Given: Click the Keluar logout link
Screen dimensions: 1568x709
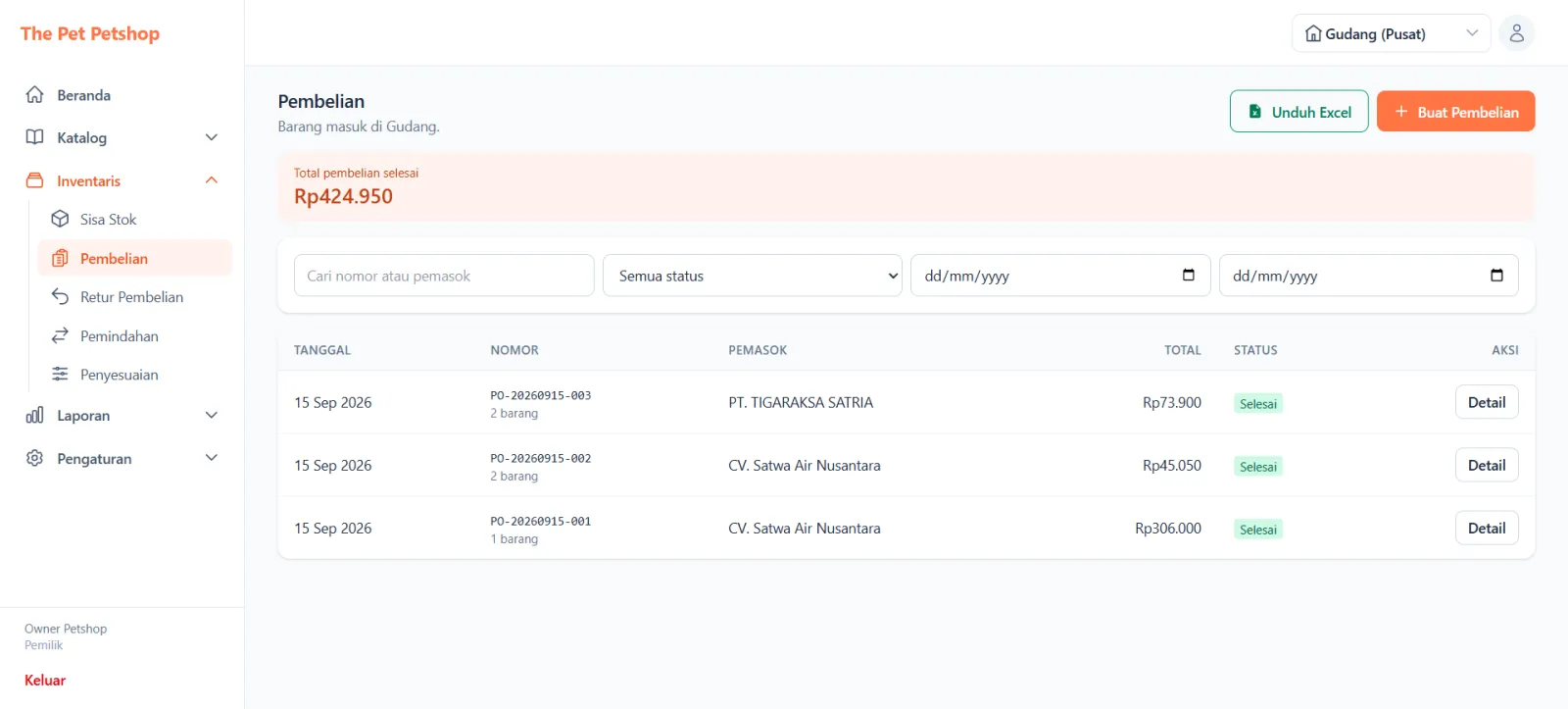Looking at the screenshot, I should pos(45,680).
